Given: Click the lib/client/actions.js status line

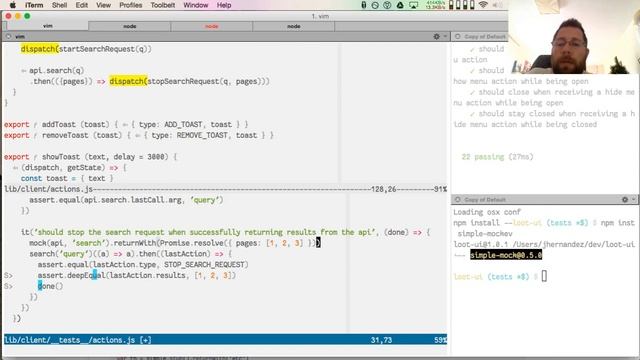Looking at the screenshot, I should click(225, 189).
